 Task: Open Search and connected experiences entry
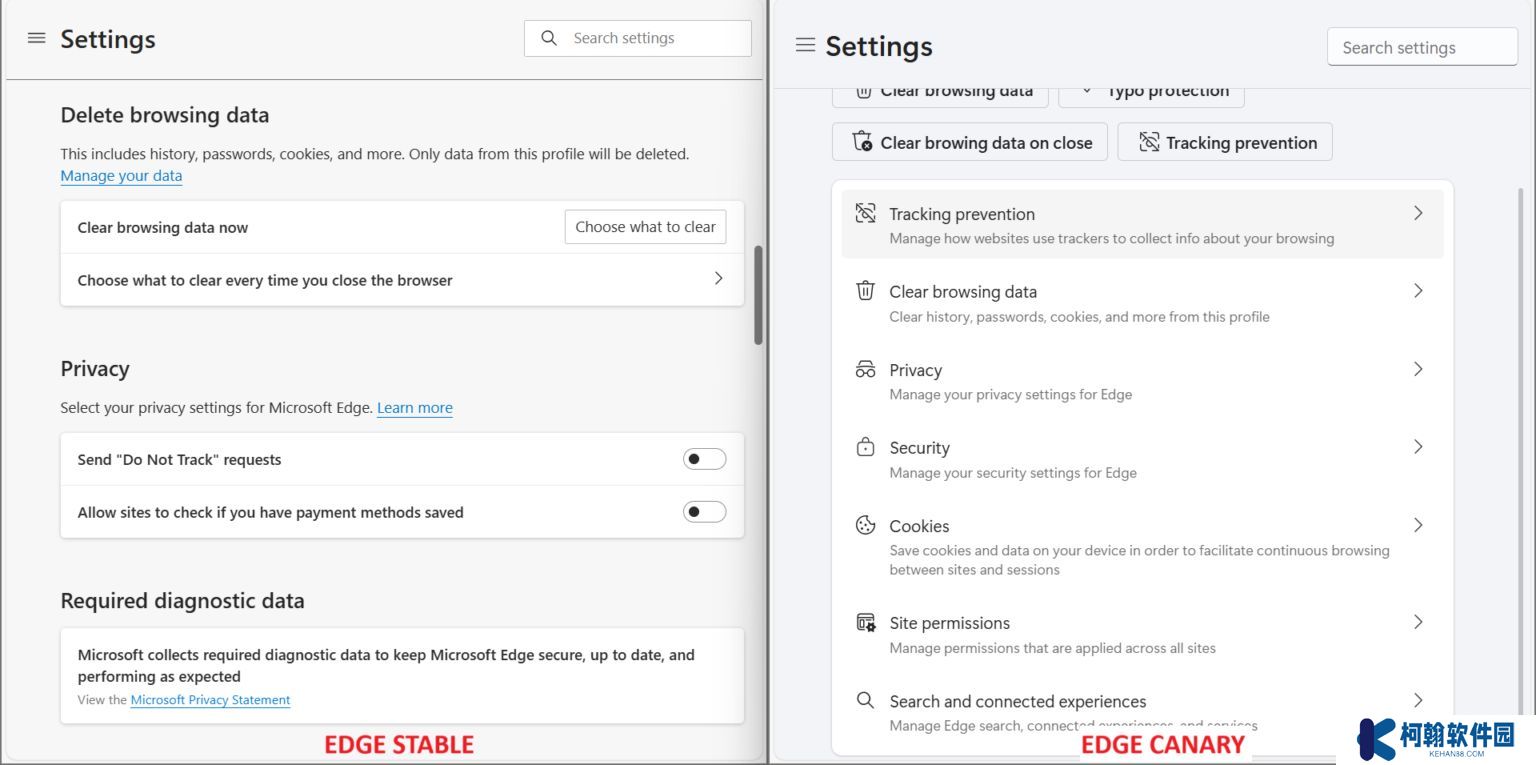(1018, 701)
